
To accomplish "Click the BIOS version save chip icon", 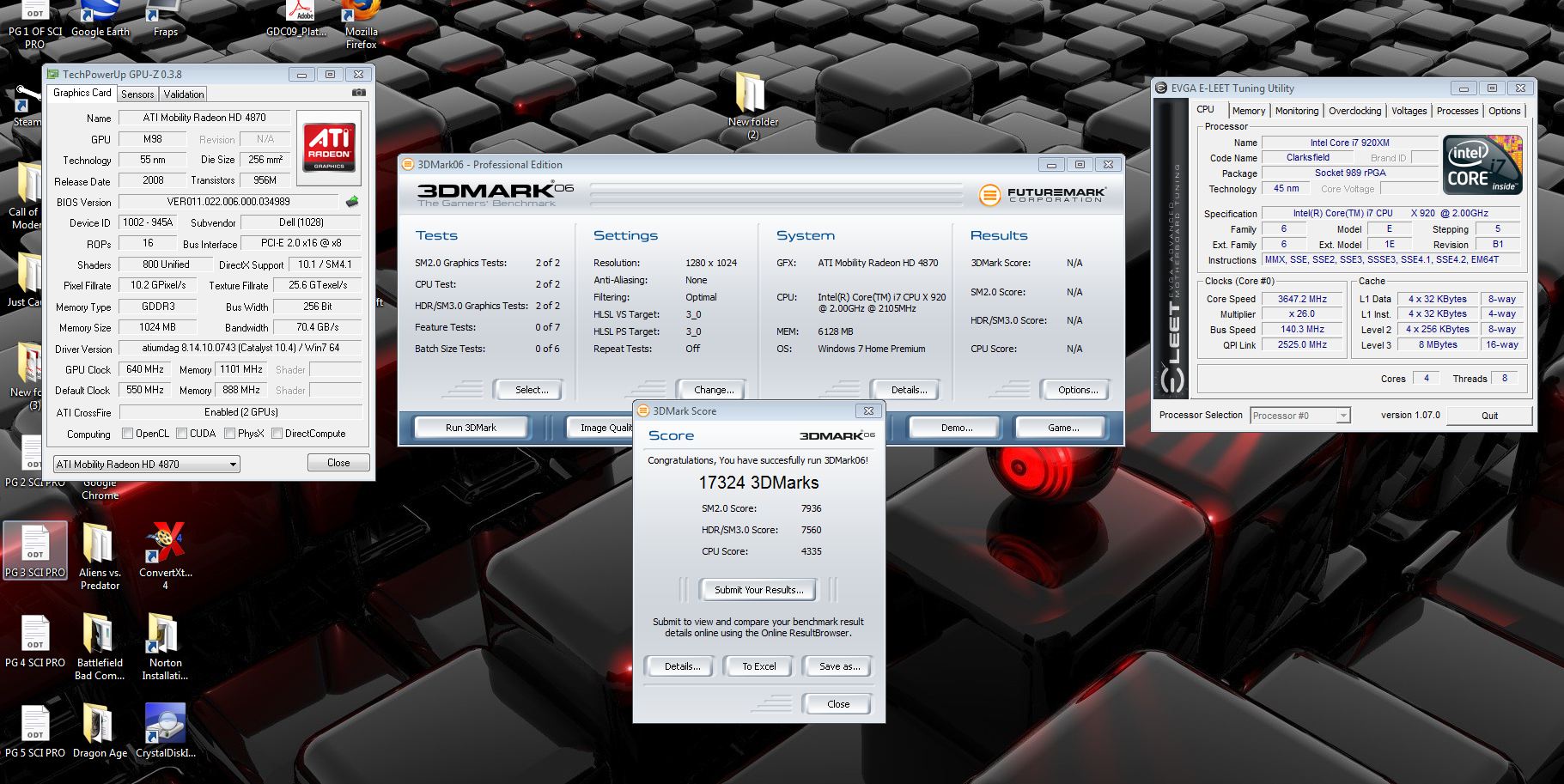I will tap(352, 202).
